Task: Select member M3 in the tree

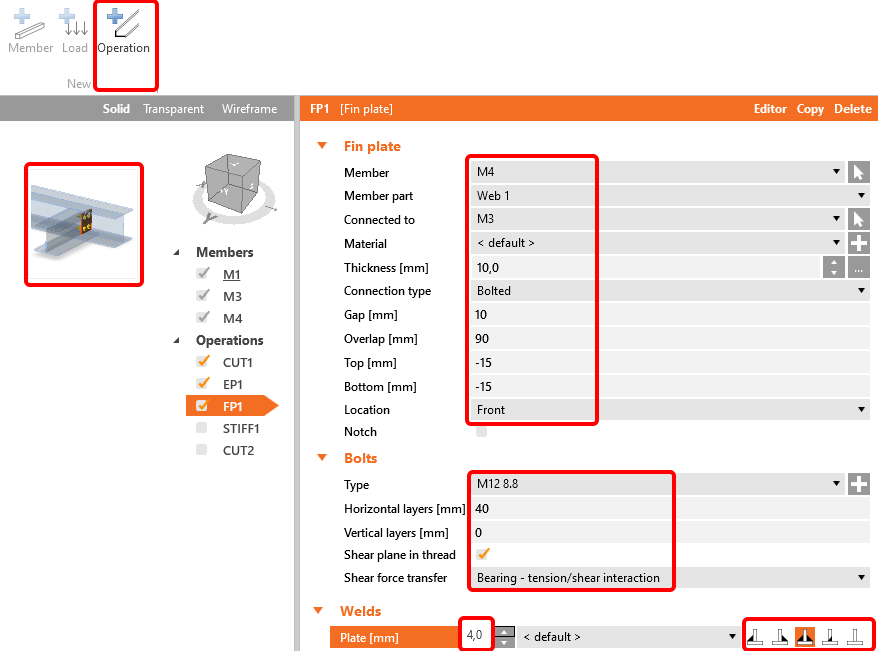Action: (x=232, y=296)
